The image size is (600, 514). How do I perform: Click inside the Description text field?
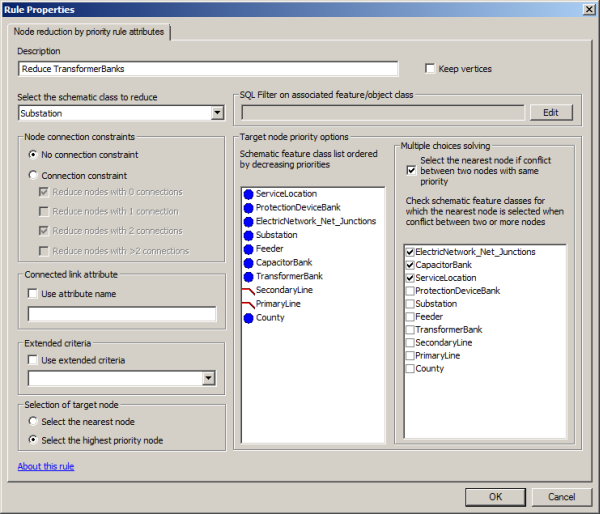tap(208, 69)
